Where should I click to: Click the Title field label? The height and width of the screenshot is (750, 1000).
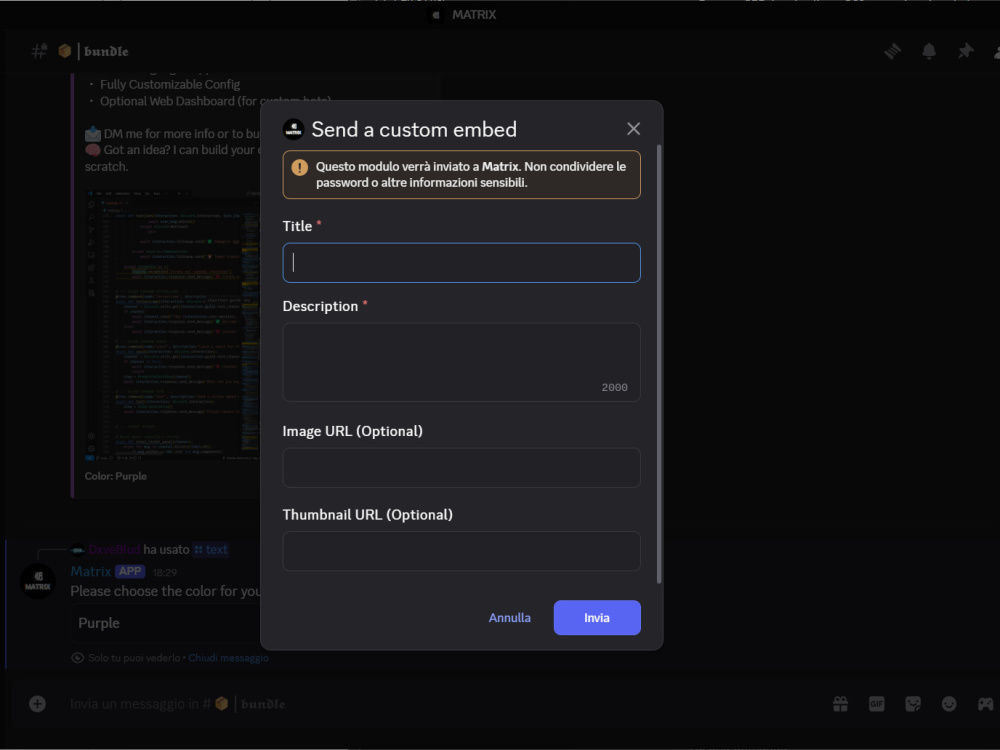point(297,226)
